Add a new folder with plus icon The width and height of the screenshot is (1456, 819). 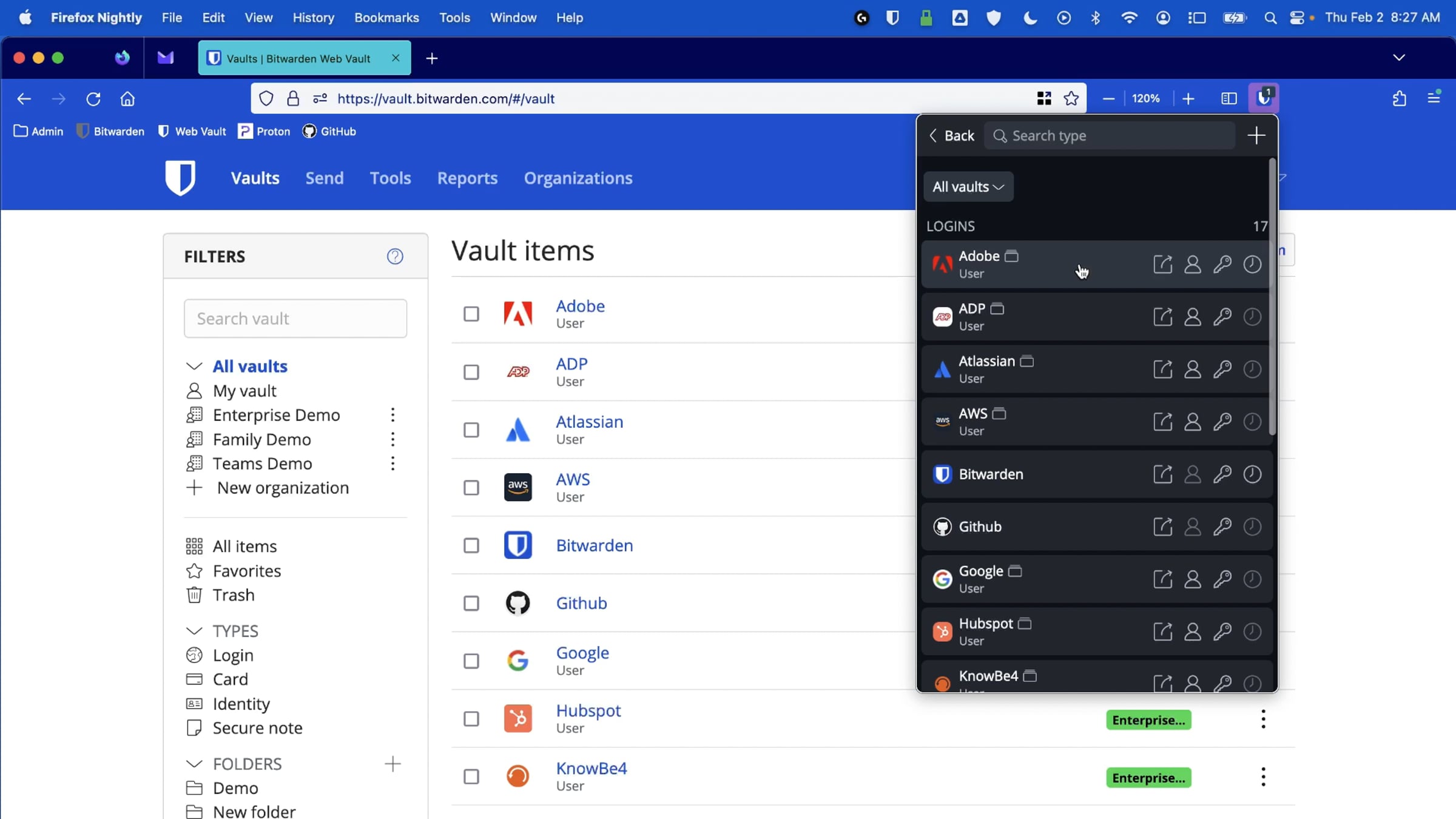click(393, 764)
